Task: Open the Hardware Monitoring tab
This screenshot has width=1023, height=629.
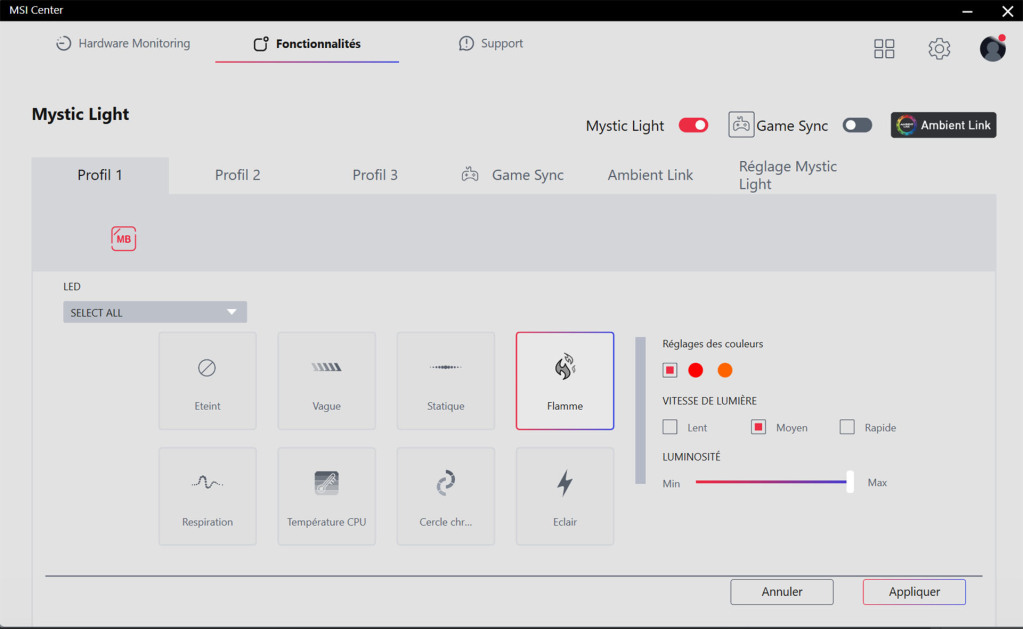Action: tap(123, 44)
